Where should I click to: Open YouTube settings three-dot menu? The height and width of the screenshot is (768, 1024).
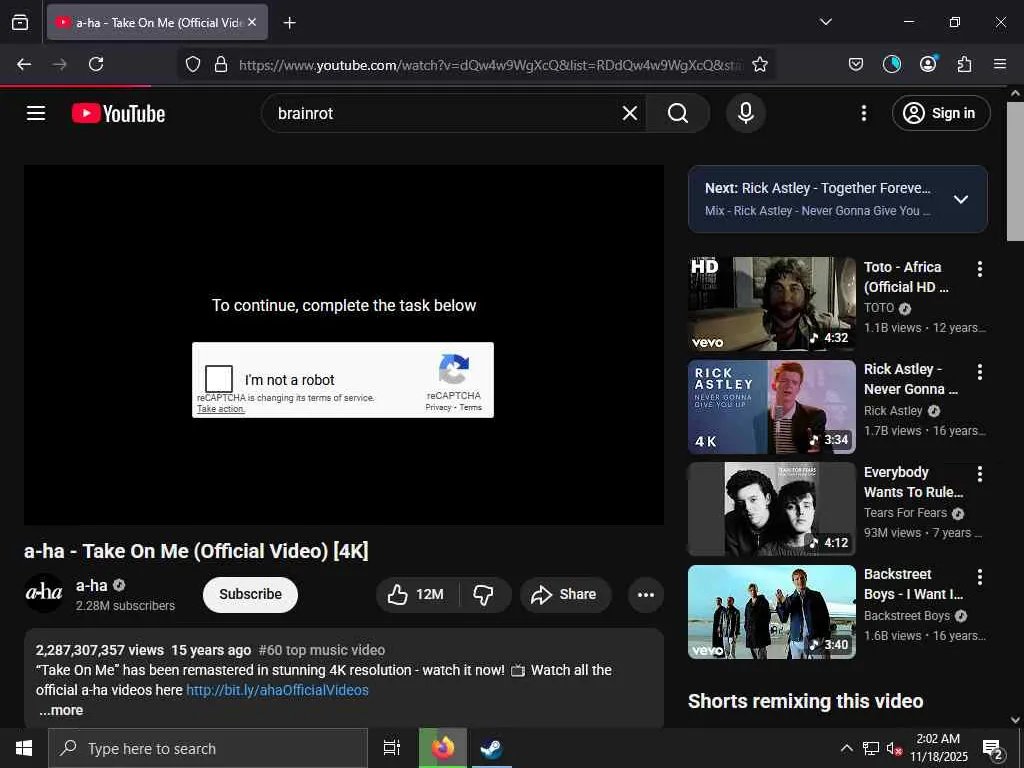863,114
